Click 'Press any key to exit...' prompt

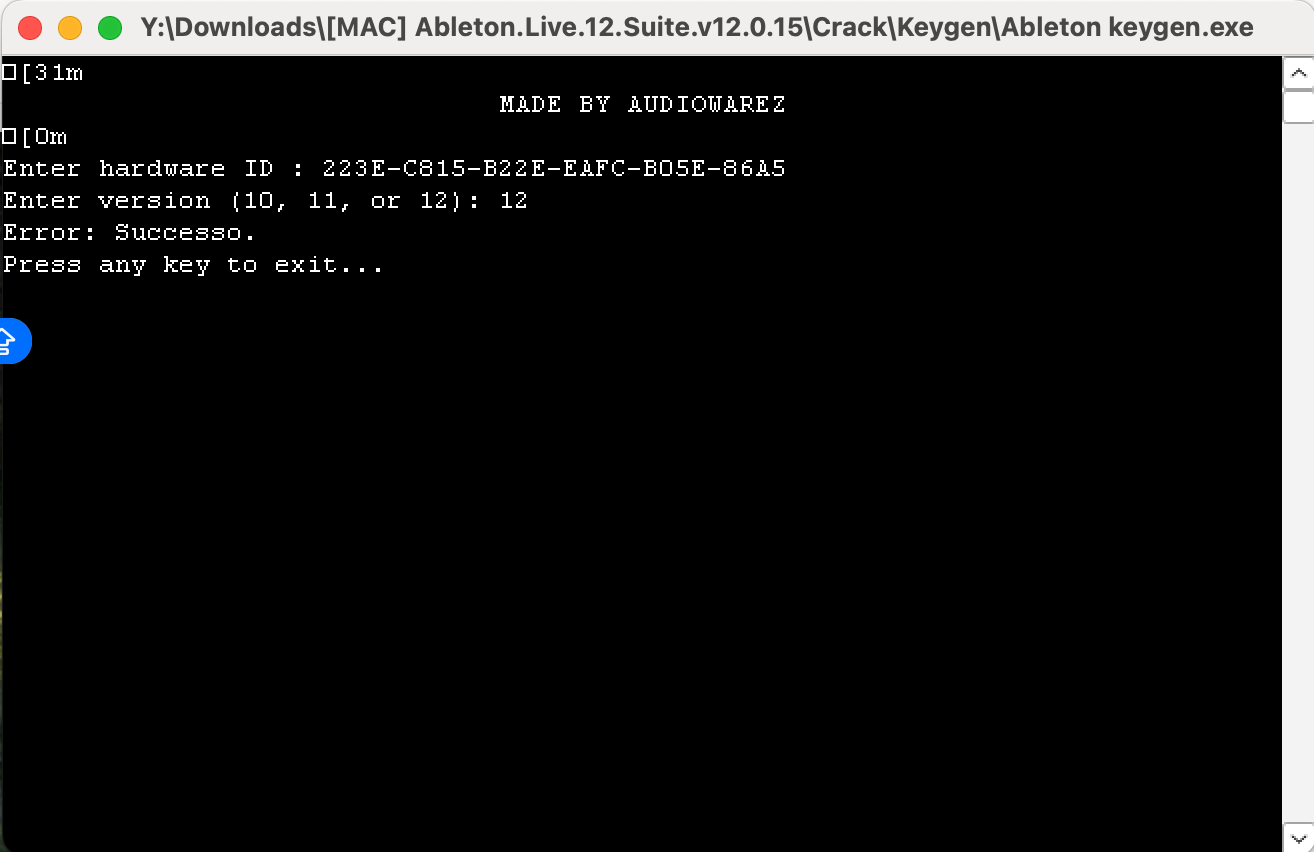coord(193,265)
